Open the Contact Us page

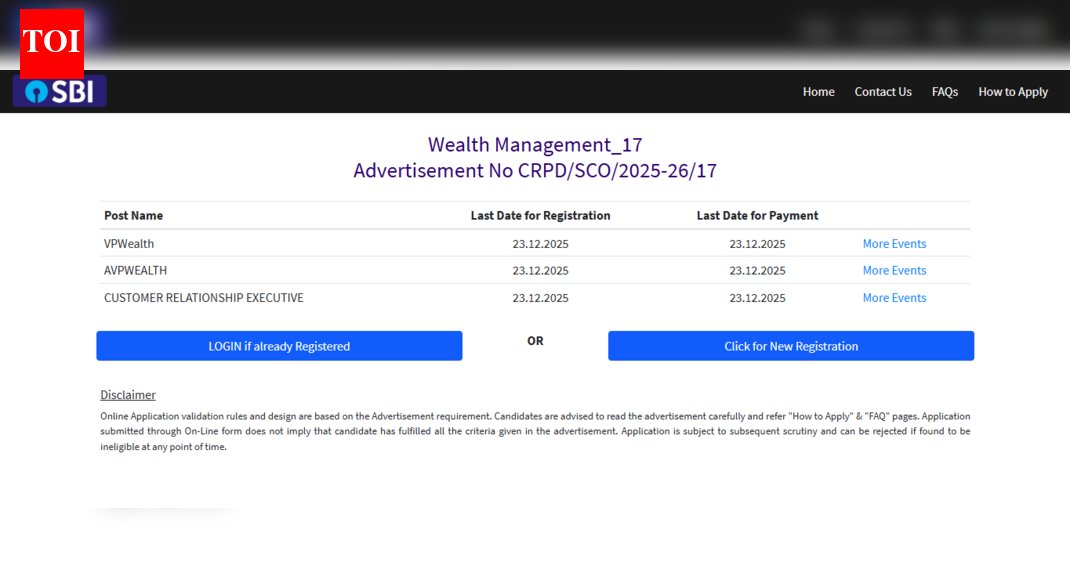point(882,91)
